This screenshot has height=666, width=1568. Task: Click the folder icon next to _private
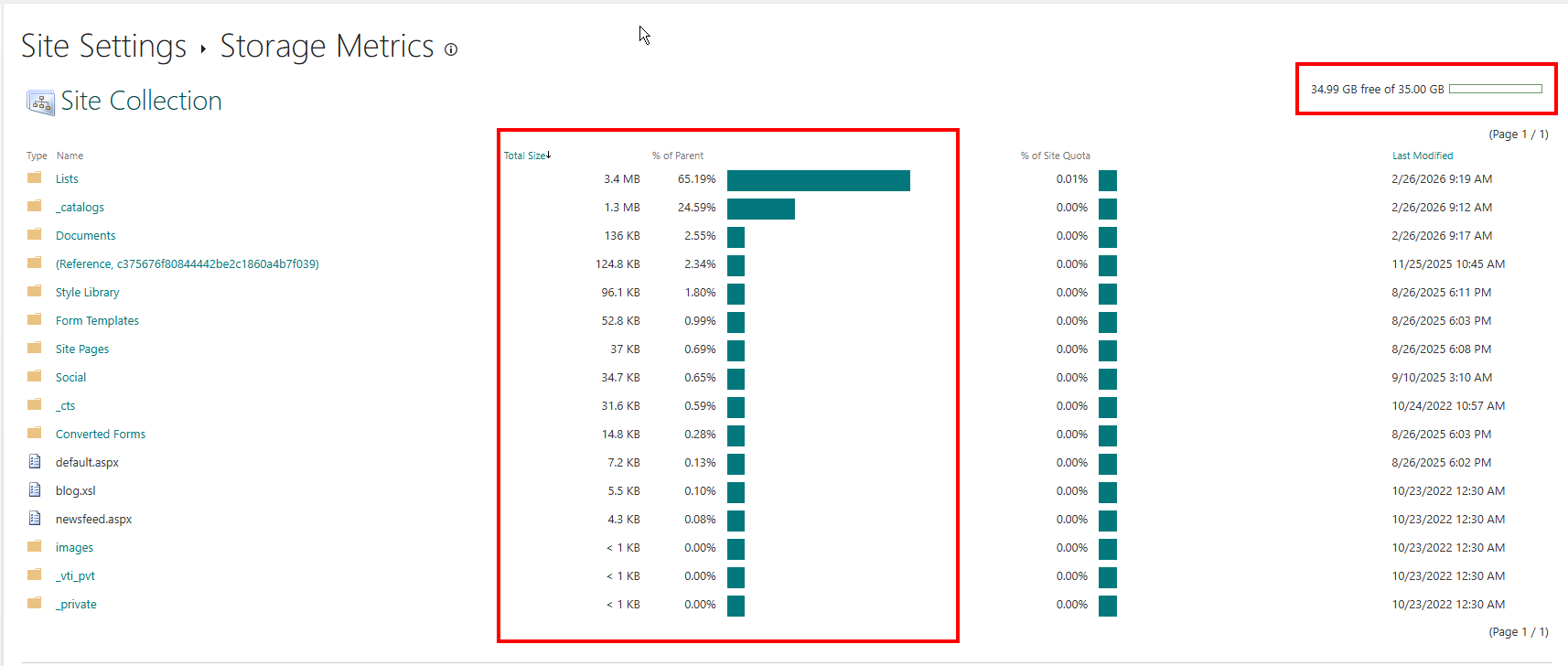click(x=35, y=603)
